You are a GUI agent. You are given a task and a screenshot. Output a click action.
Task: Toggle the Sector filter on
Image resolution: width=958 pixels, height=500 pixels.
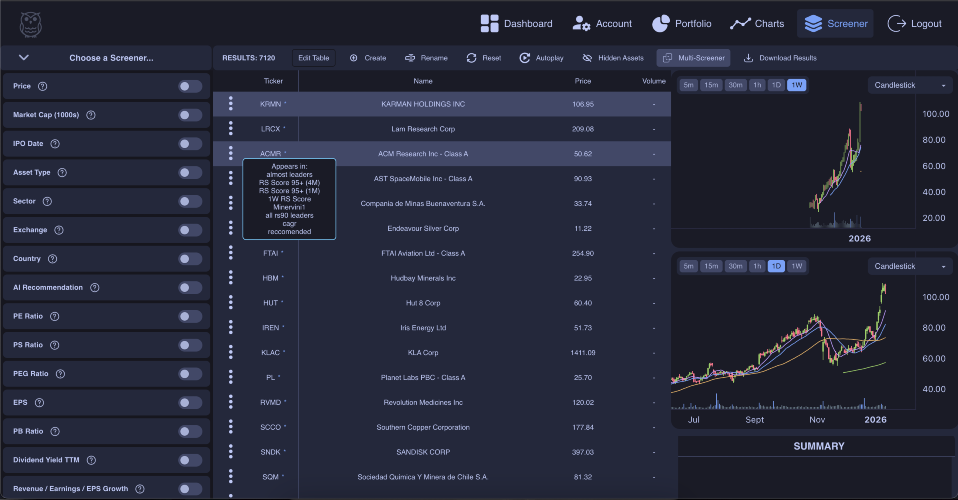pyautogui.click(x=190, y=201)
